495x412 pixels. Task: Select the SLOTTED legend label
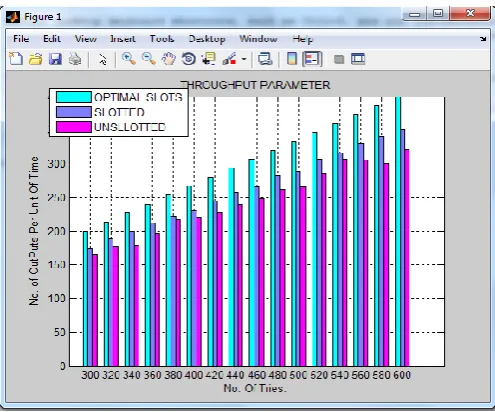pyautogui.click(x=119, y=112)
